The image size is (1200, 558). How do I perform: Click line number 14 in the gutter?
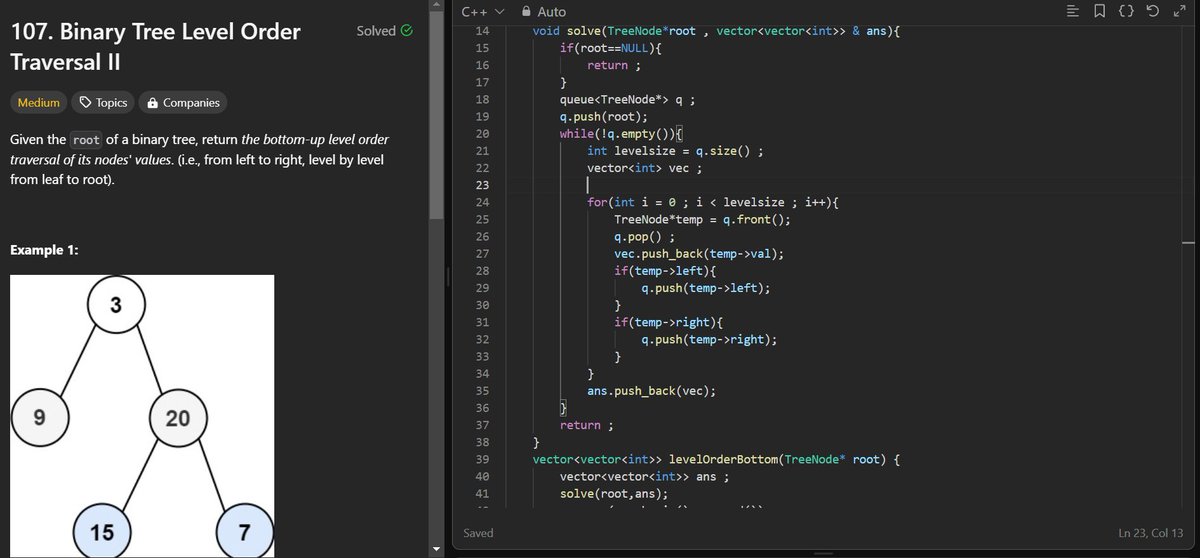click(481, 31)
